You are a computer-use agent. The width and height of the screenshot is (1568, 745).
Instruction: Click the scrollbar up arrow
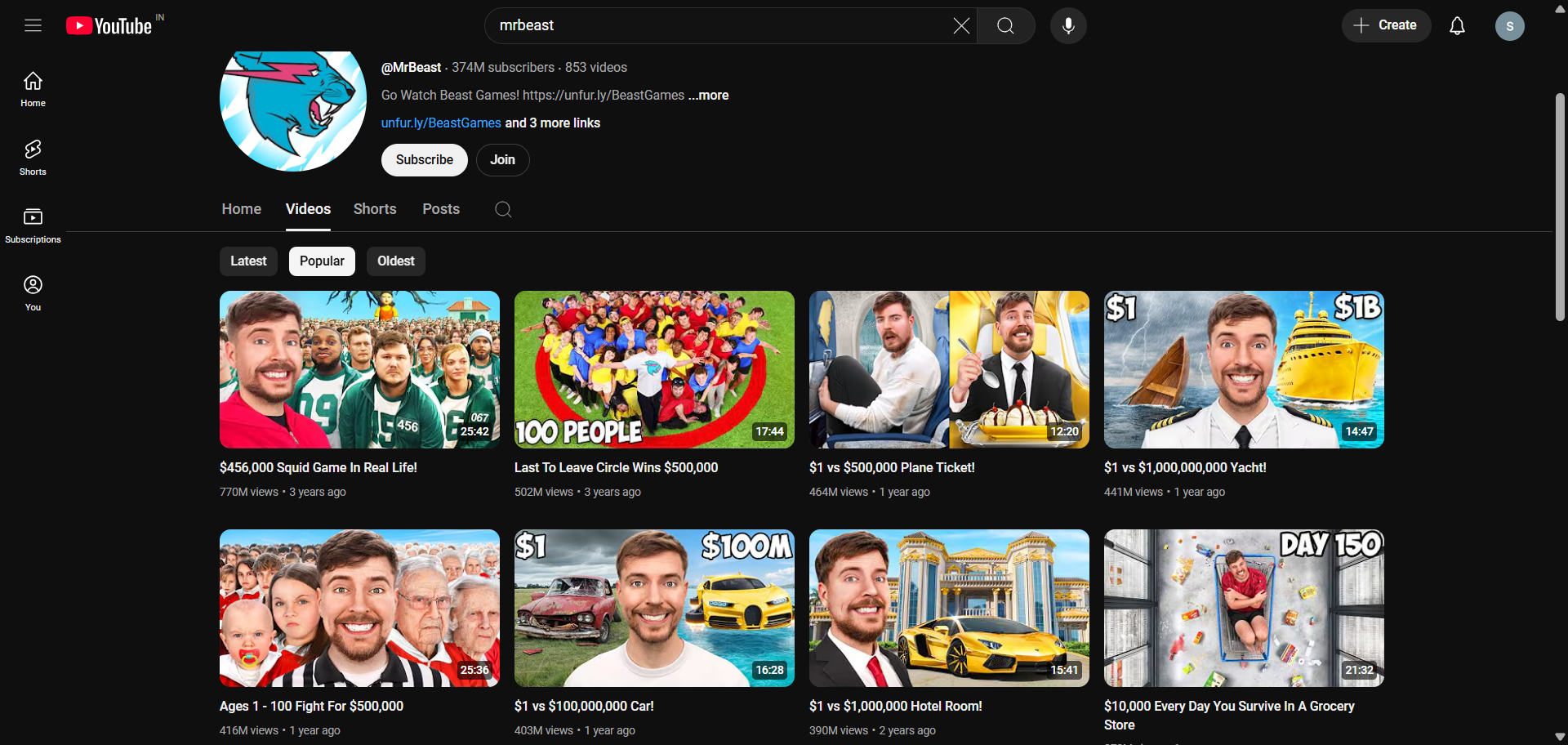1560,8
